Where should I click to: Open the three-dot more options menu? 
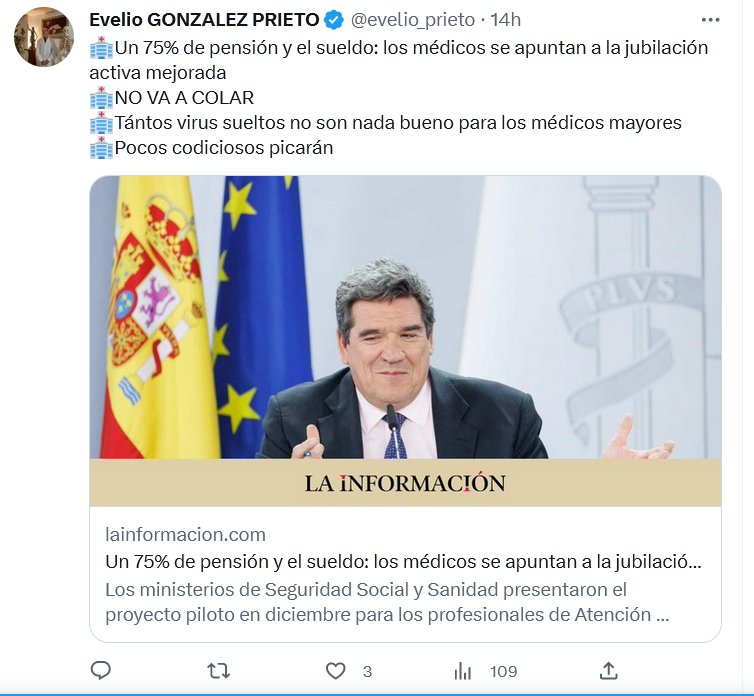click(710, 20)
